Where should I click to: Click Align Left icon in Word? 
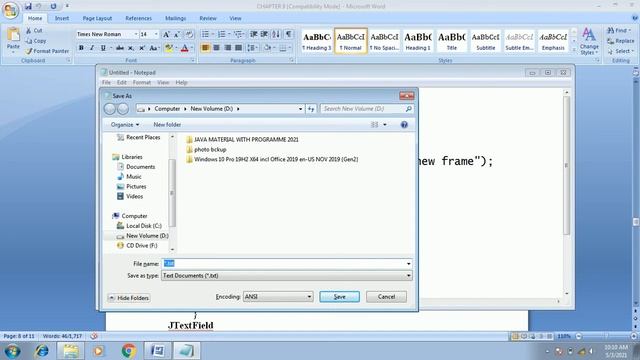205,48
